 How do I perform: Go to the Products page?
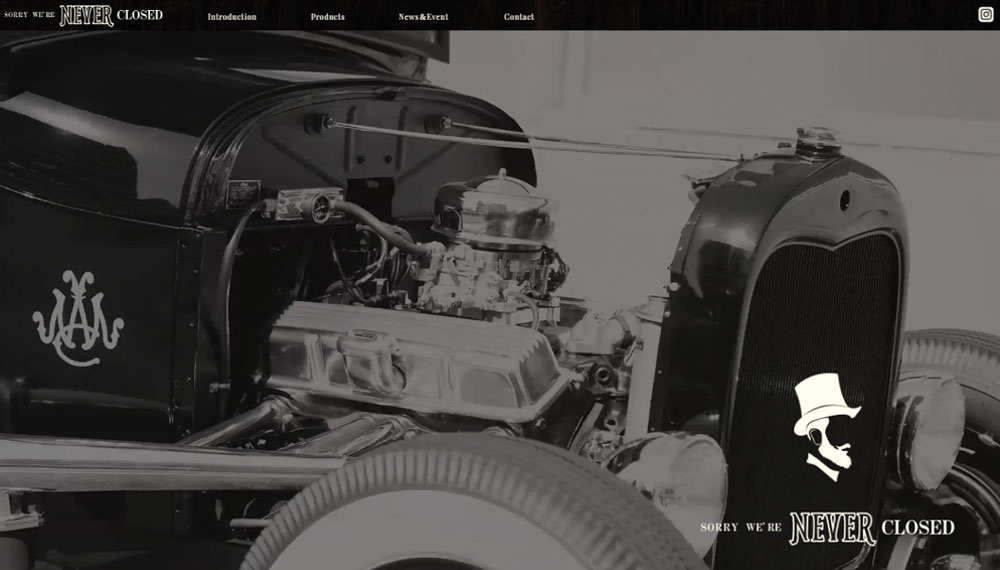click(327, 17)
